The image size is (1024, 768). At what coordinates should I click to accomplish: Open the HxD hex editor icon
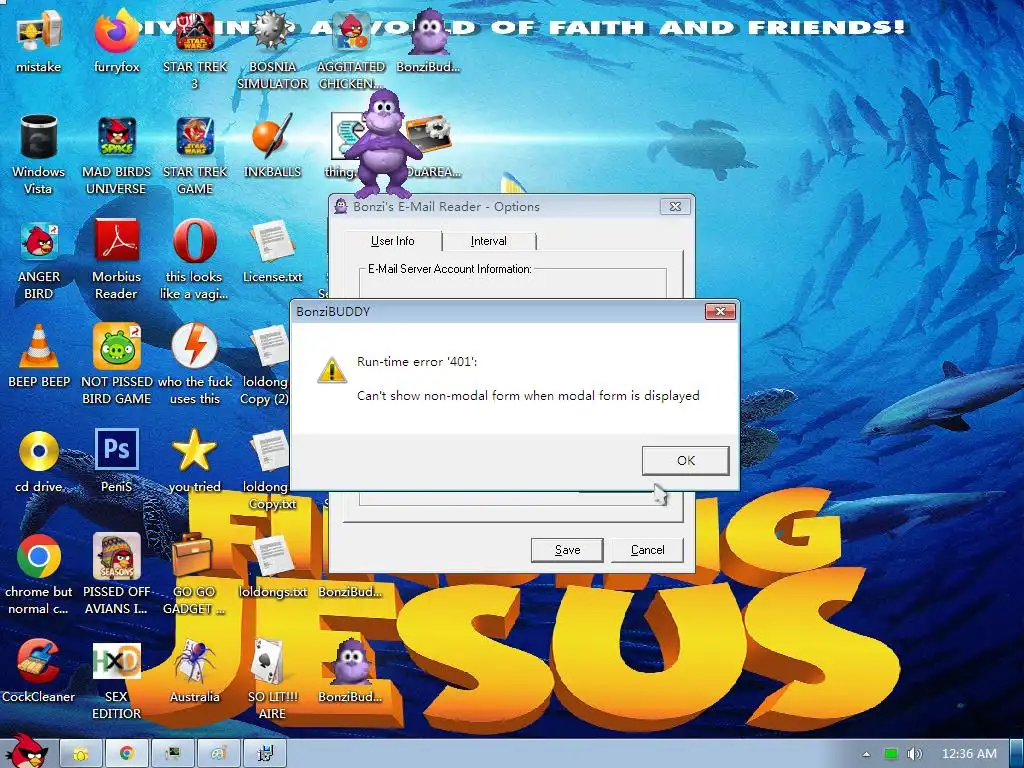coord(116,680)
